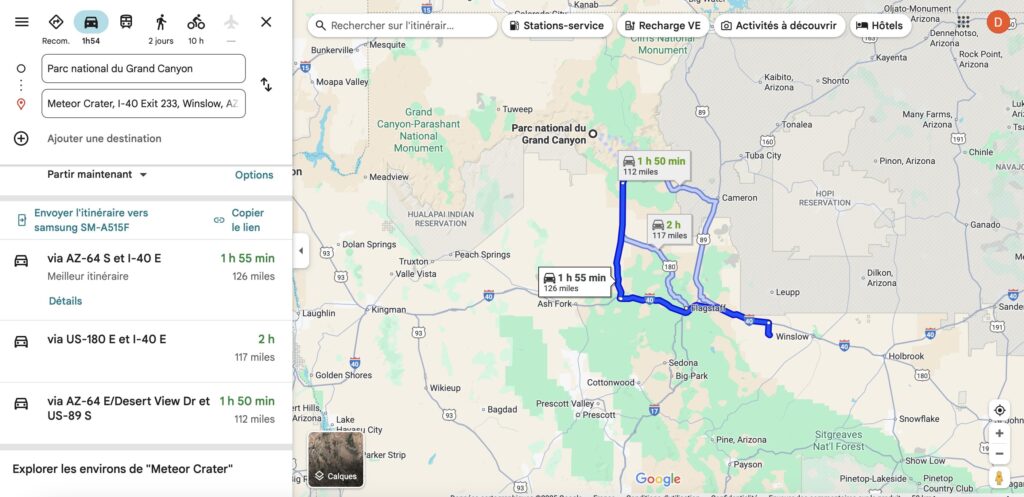Edit starting point Parc national du Grand Canyon
The height and width of the screenshot is (497, 1024).
(144, 69)
